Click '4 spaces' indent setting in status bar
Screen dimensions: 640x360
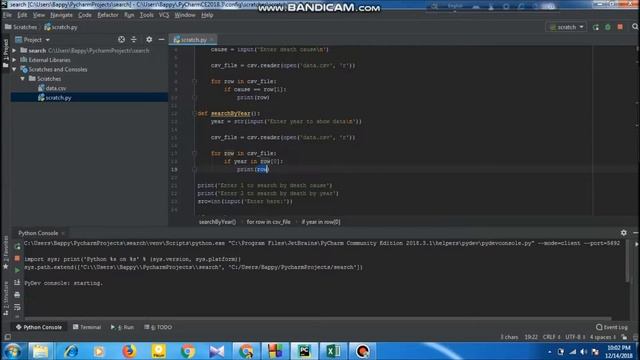tap(602, 337)
